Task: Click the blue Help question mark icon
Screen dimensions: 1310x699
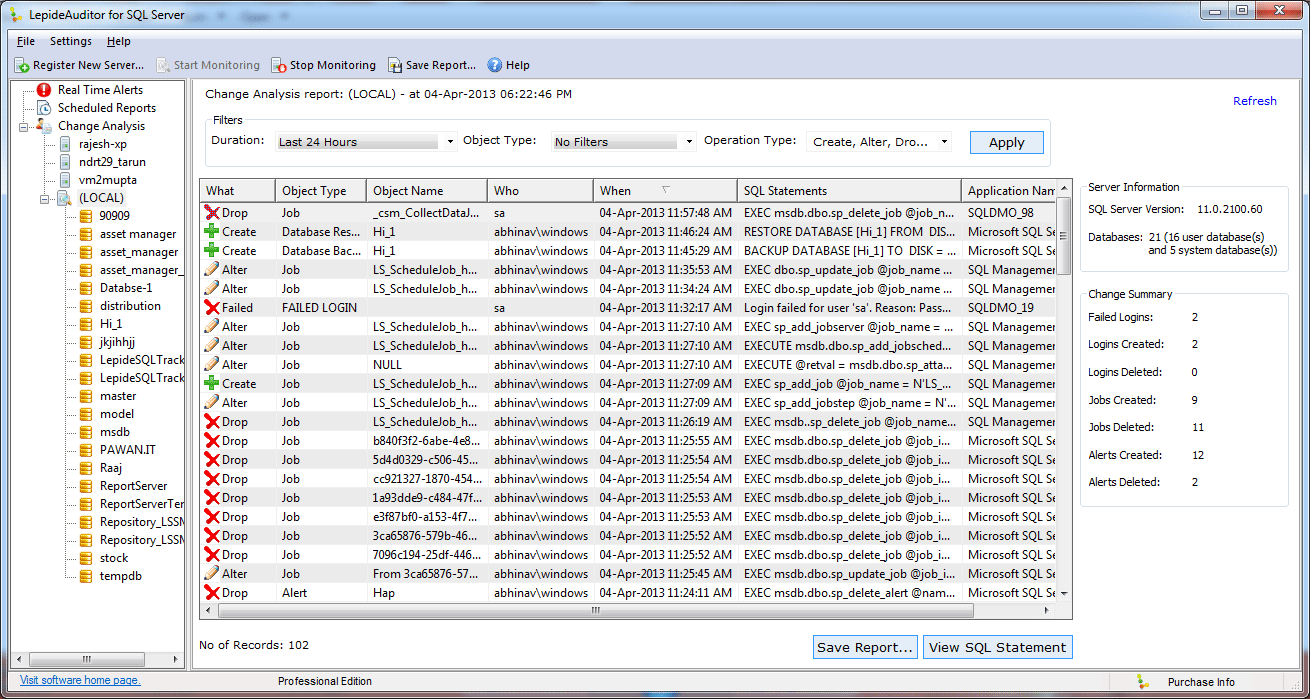Action: click(494, 65)
